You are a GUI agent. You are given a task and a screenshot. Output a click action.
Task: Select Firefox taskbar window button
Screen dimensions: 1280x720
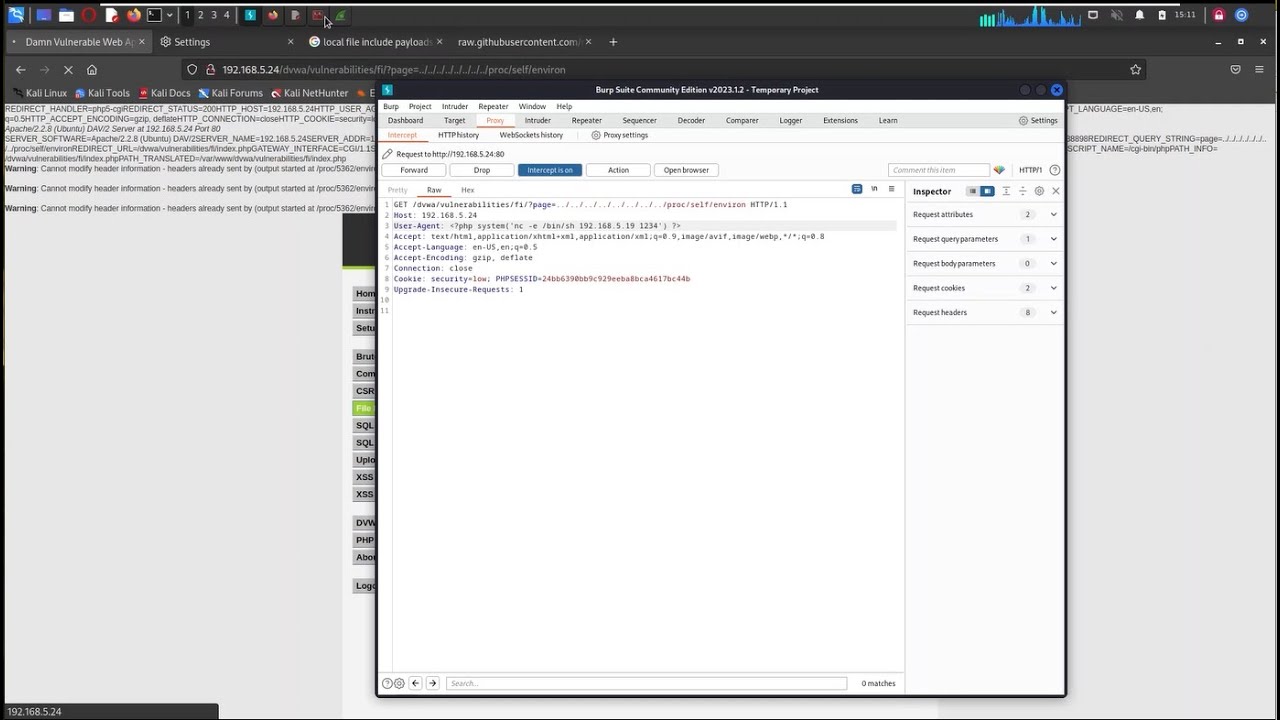click(272, 15)
